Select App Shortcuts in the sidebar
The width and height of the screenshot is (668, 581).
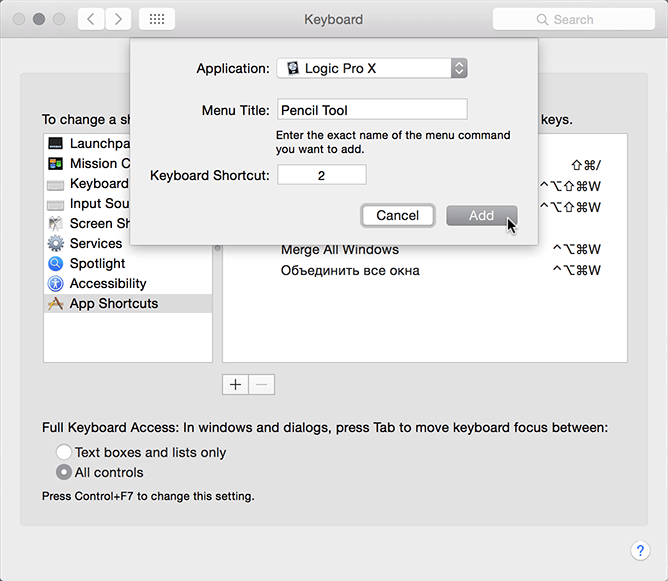pyautogui.click(x=128, y=303)
